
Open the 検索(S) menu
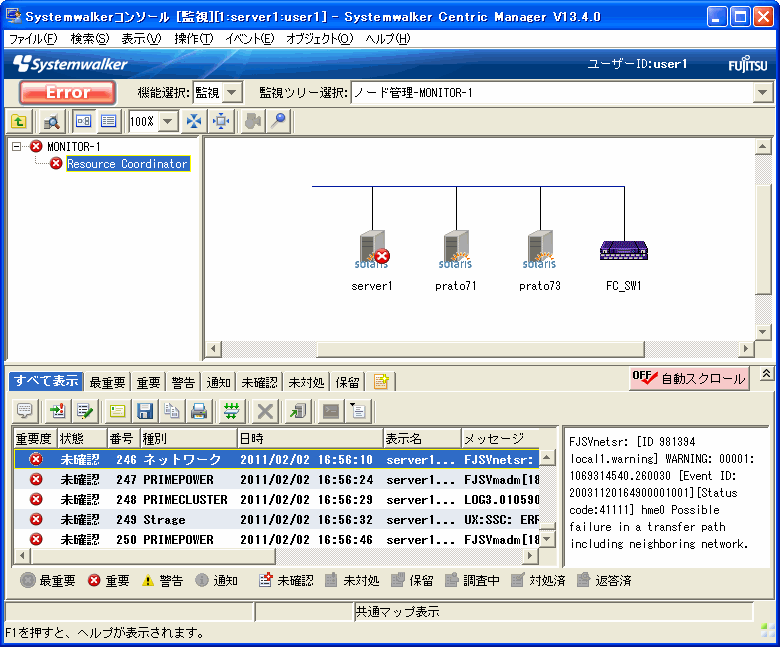90,39
